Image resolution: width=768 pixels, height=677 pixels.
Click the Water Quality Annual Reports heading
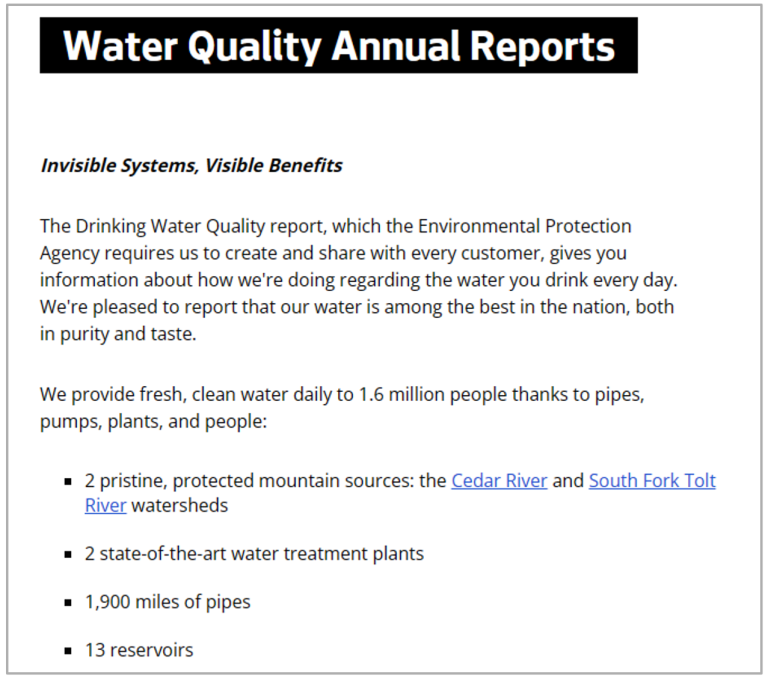(338, 46)
